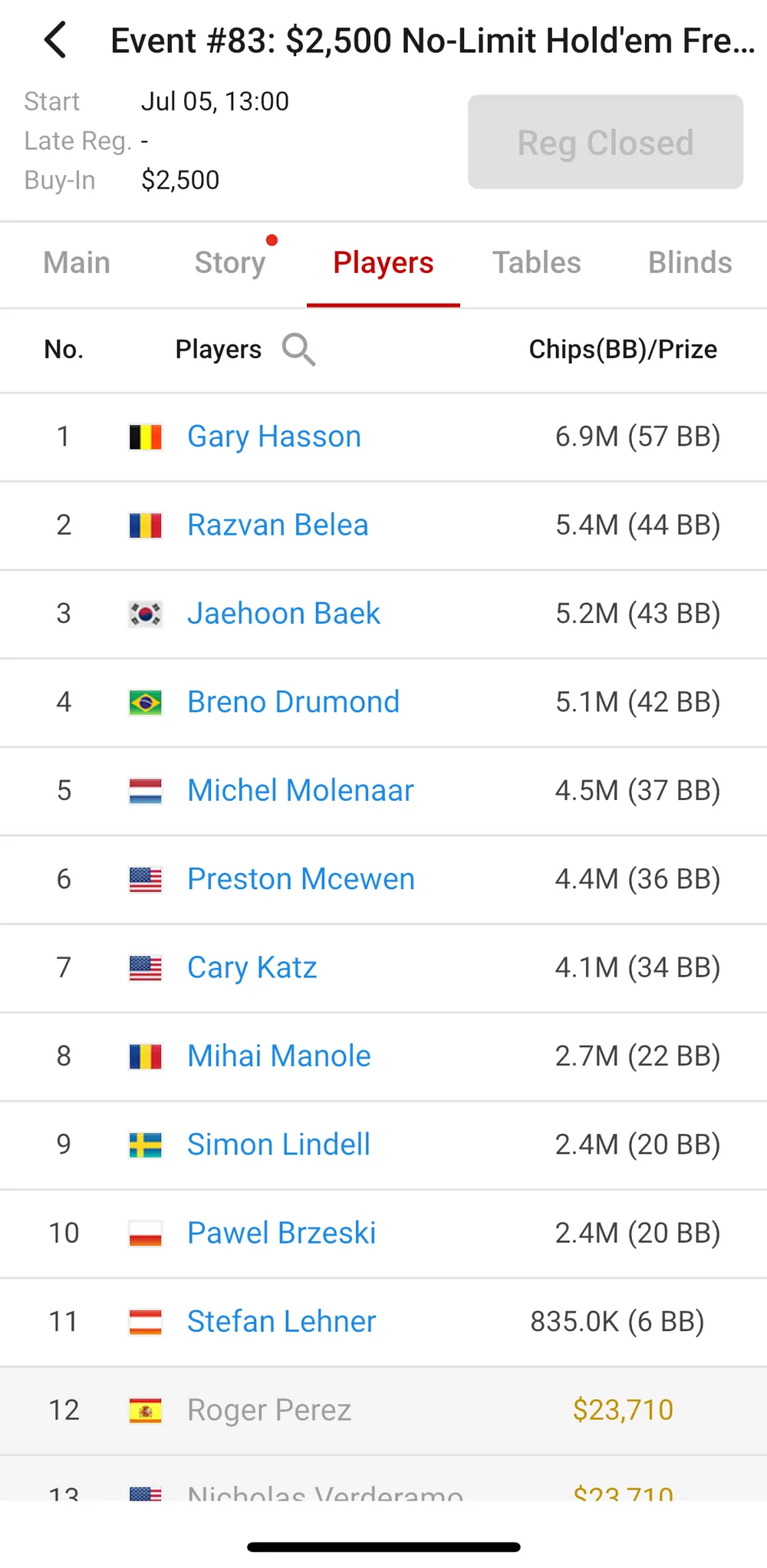Viewport: 767px width, 1568px height.
Task: View Preston Mcewen's player page
Action: (301, 879)
